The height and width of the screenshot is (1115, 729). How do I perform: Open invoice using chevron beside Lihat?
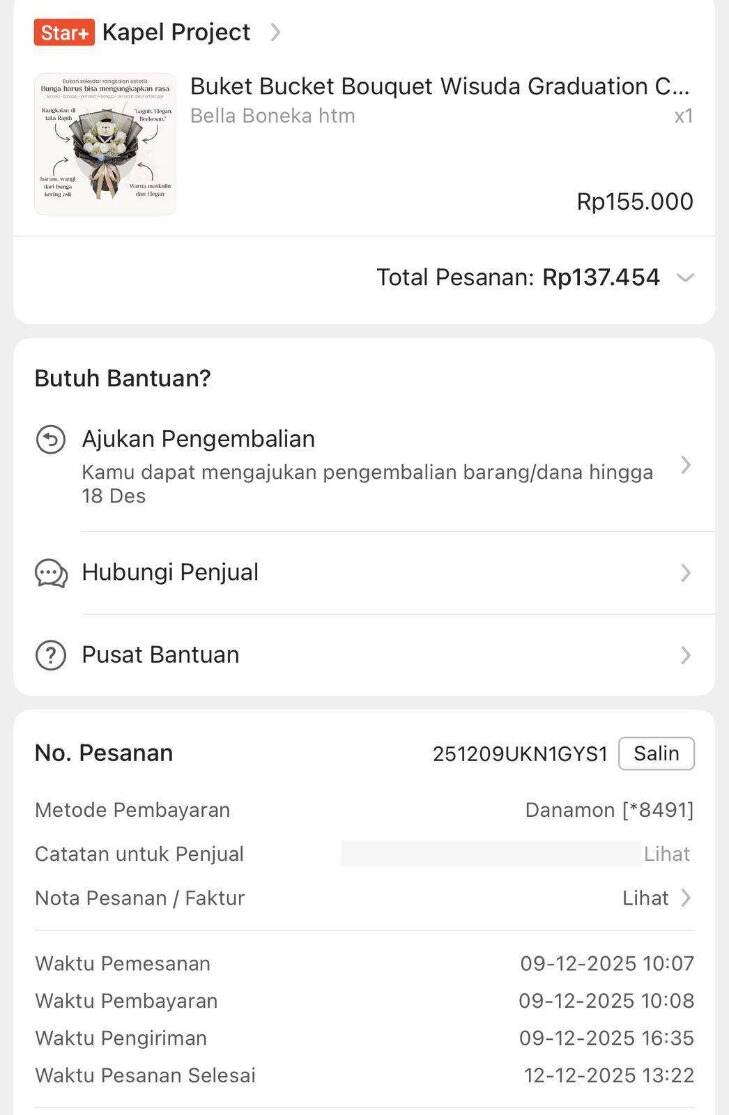tap(686, 898)
